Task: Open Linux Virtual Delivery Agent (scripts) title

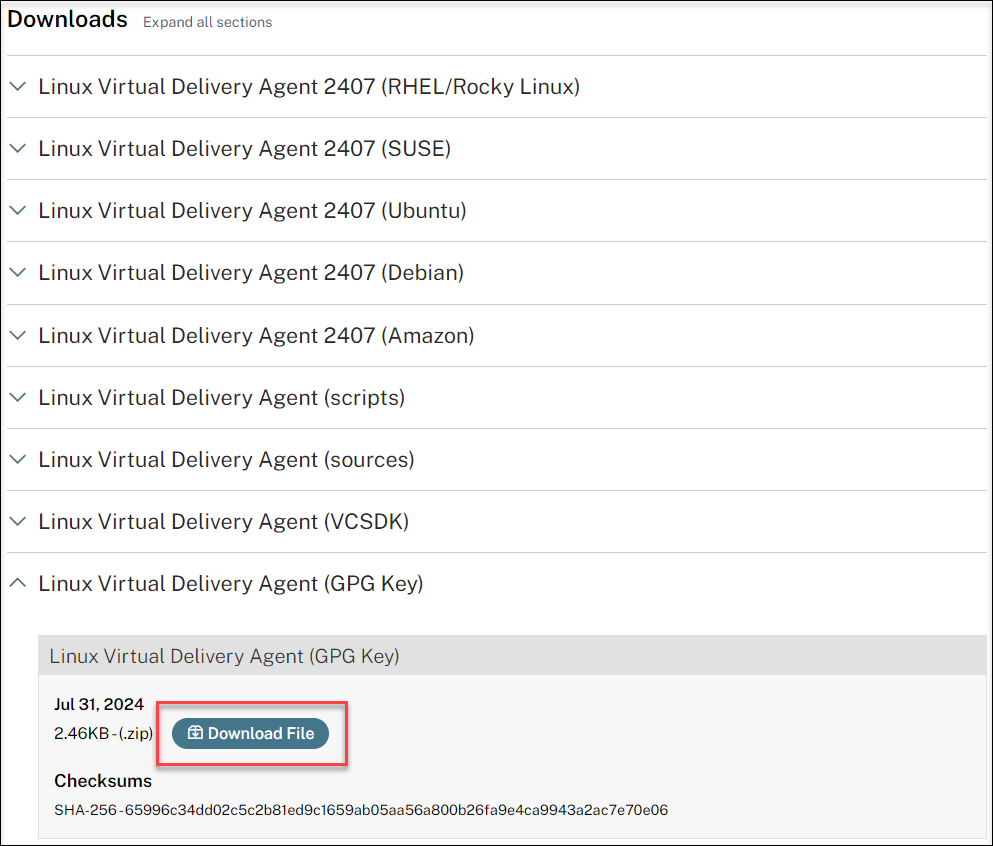Action: click(221, 398)
